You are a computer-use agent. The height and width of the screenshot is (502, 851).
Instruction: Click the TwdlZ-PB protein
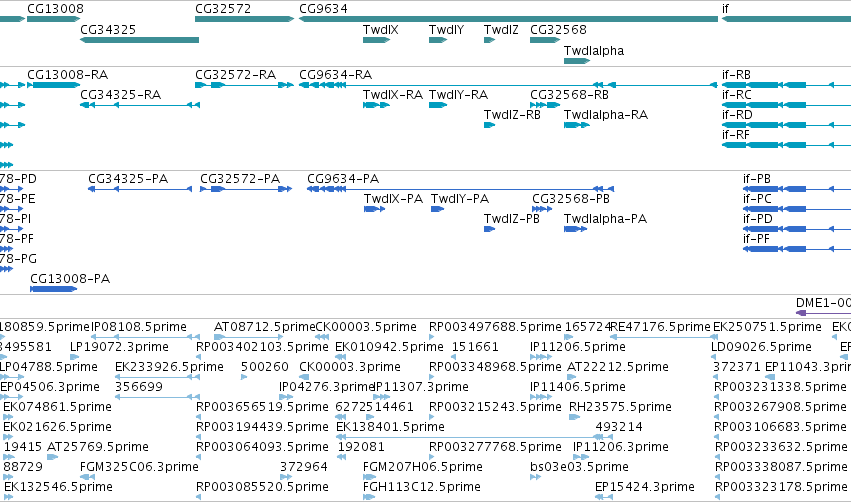[490, 229]
